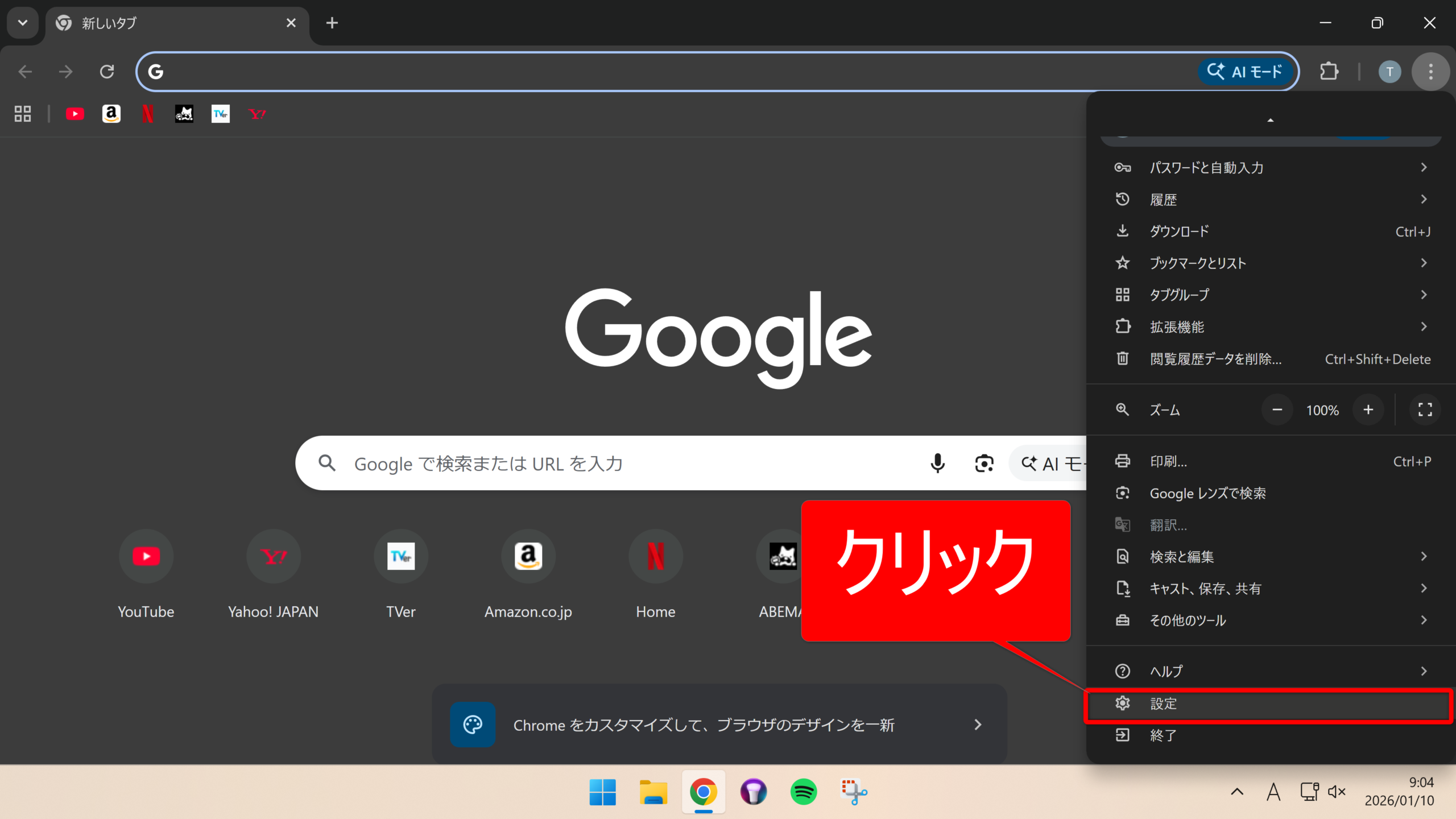Toggle fullscreen mode from zoom row
The height and width of the screenshot is (819, 1456).
[1425, 409]
